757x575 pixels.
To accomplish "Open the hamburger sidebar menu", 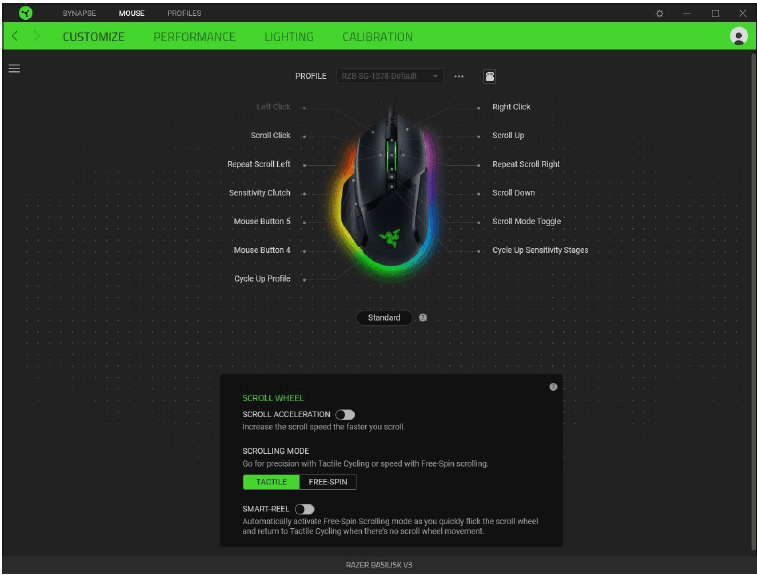I will pyautogui.click(x=14, y=69).
